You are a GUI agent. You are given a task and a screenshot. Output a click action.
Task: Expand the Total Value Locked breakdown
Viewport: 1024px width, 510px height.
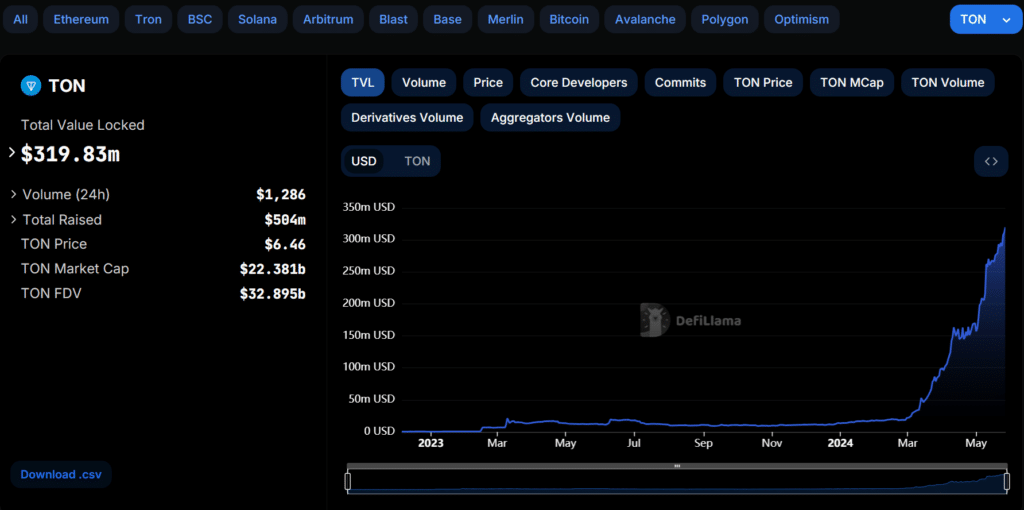pos(12,153)
